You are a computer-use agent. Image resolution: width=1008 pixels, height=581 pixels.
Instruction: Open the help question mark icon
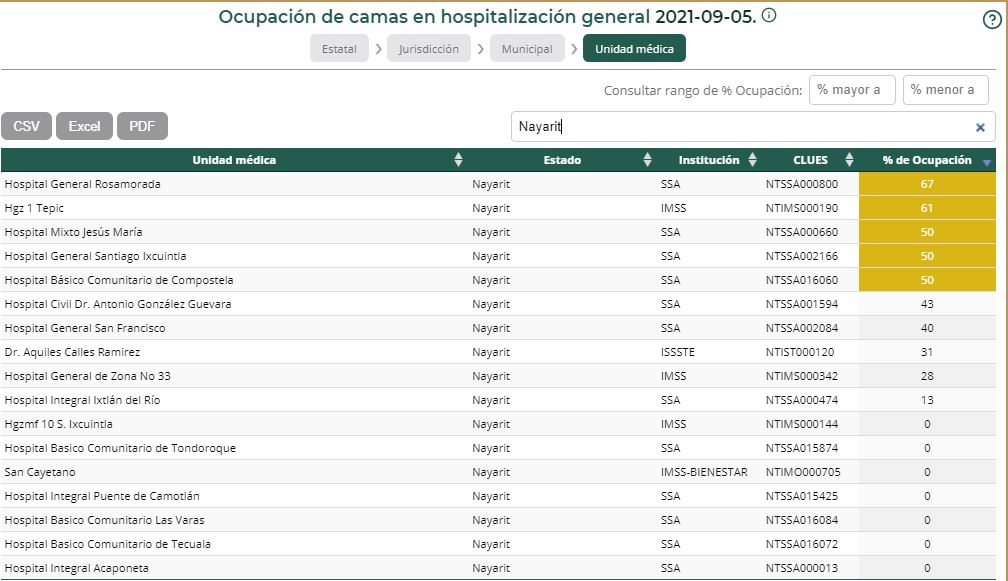(x=994, y=21)
